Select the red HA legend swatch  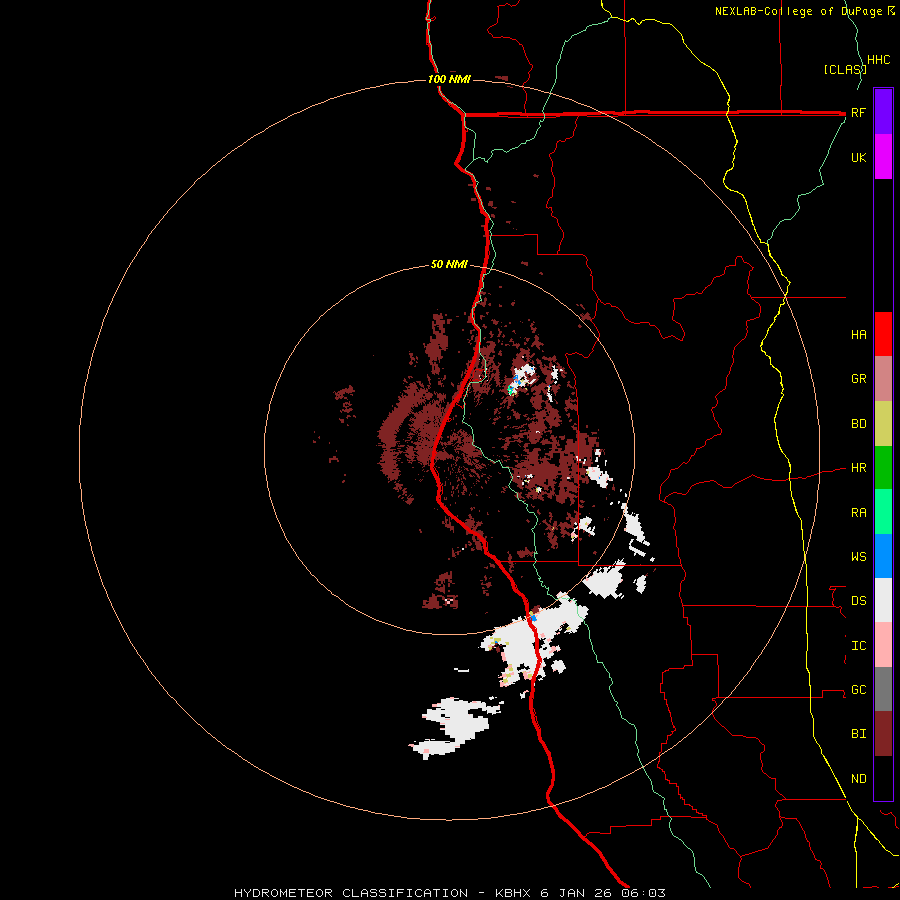(x=883, y=334)
